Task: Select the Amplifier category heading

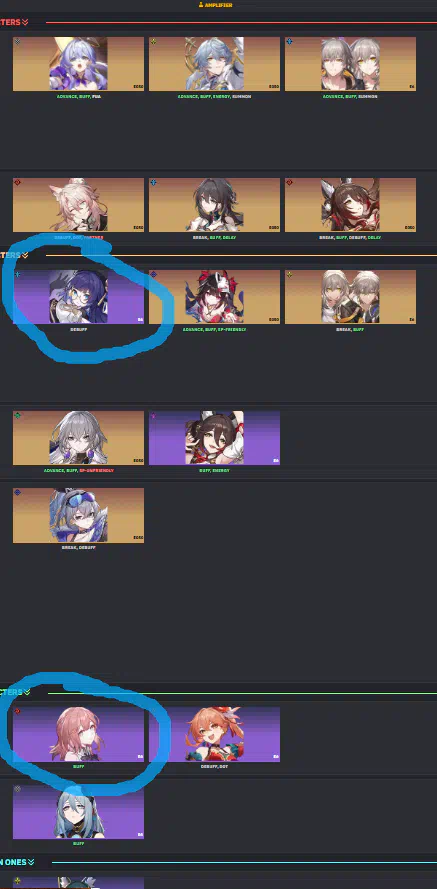Action: click(218, 5)
